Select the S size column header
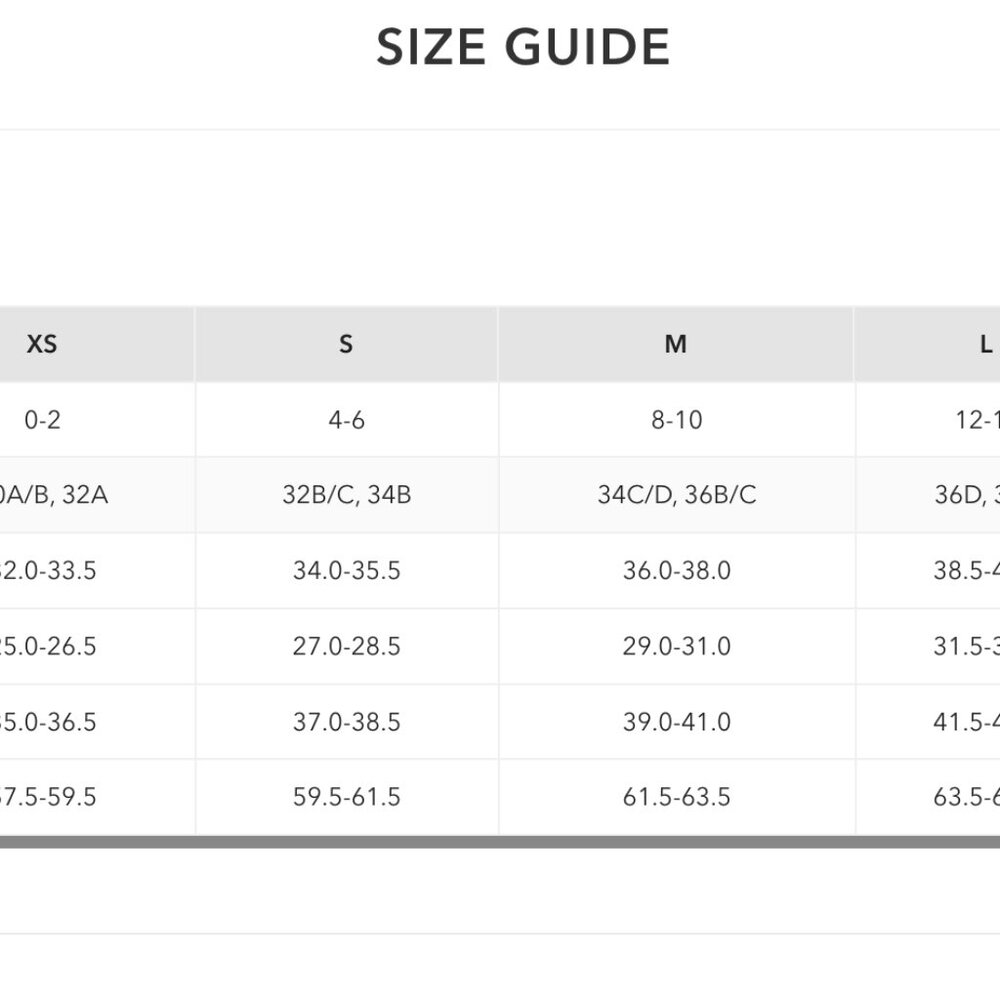Screen dimensions: 1000x1000 (x=346, y=345)
